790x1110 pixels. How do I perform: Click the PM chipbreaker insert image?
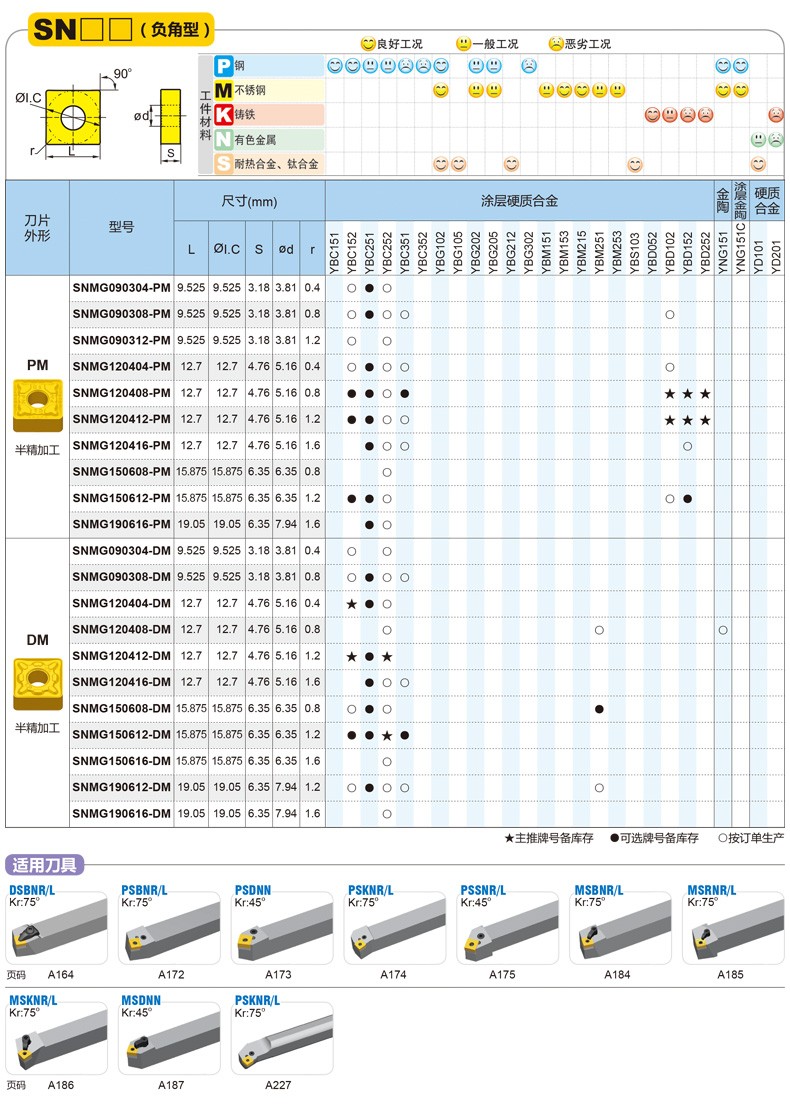(x=38, y=406)
